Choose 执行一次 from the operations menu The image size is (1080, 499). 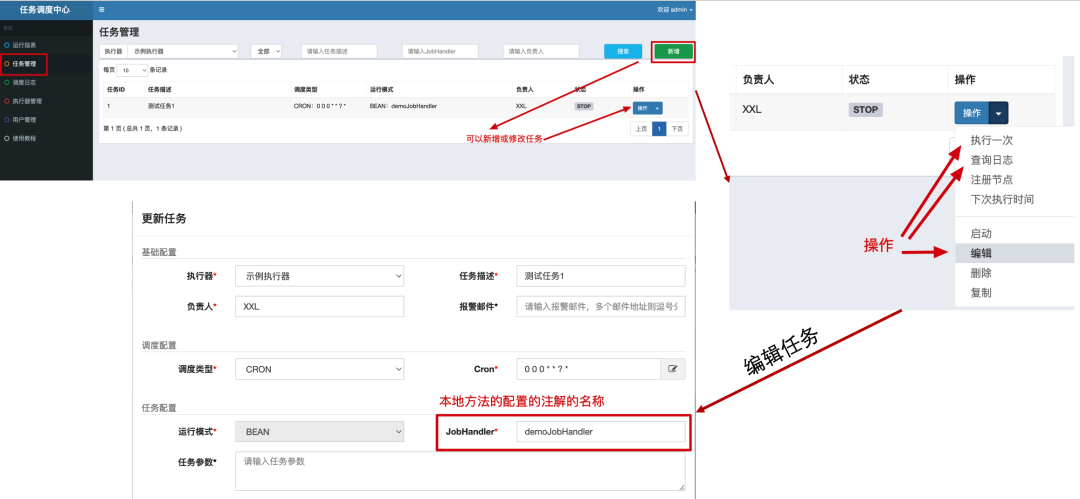tap(992, 140)
